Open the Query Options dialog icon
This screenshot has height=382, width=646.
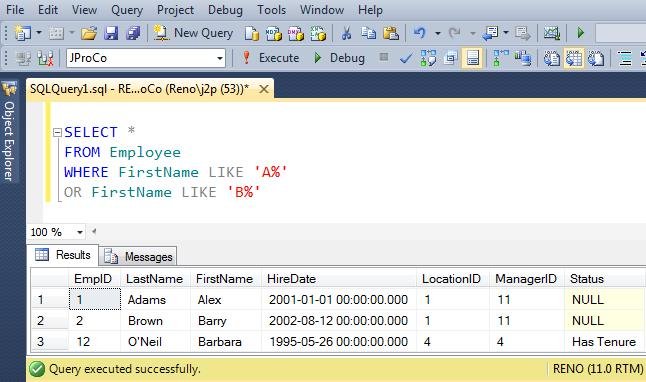point(450,59)
